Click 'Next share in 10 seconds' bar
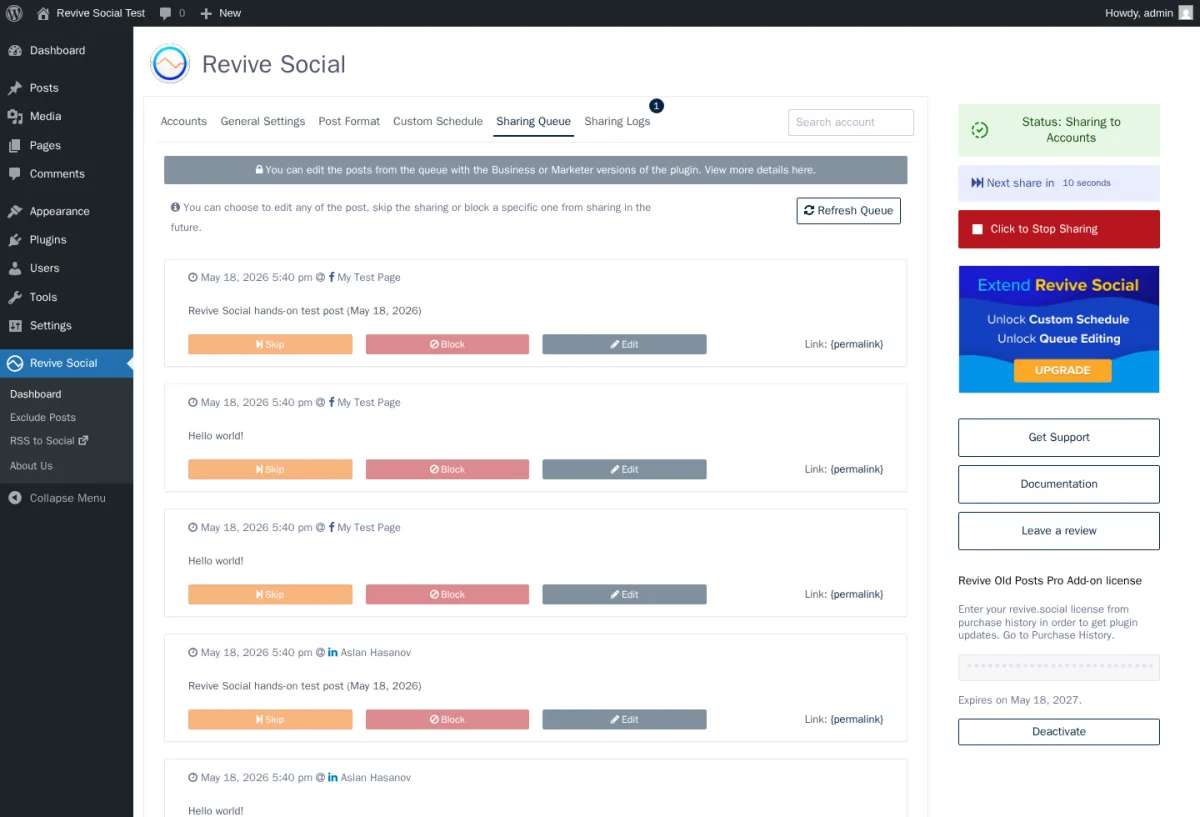The width and height of the screenshot is (1200, 817). (x=1059, y=183)
